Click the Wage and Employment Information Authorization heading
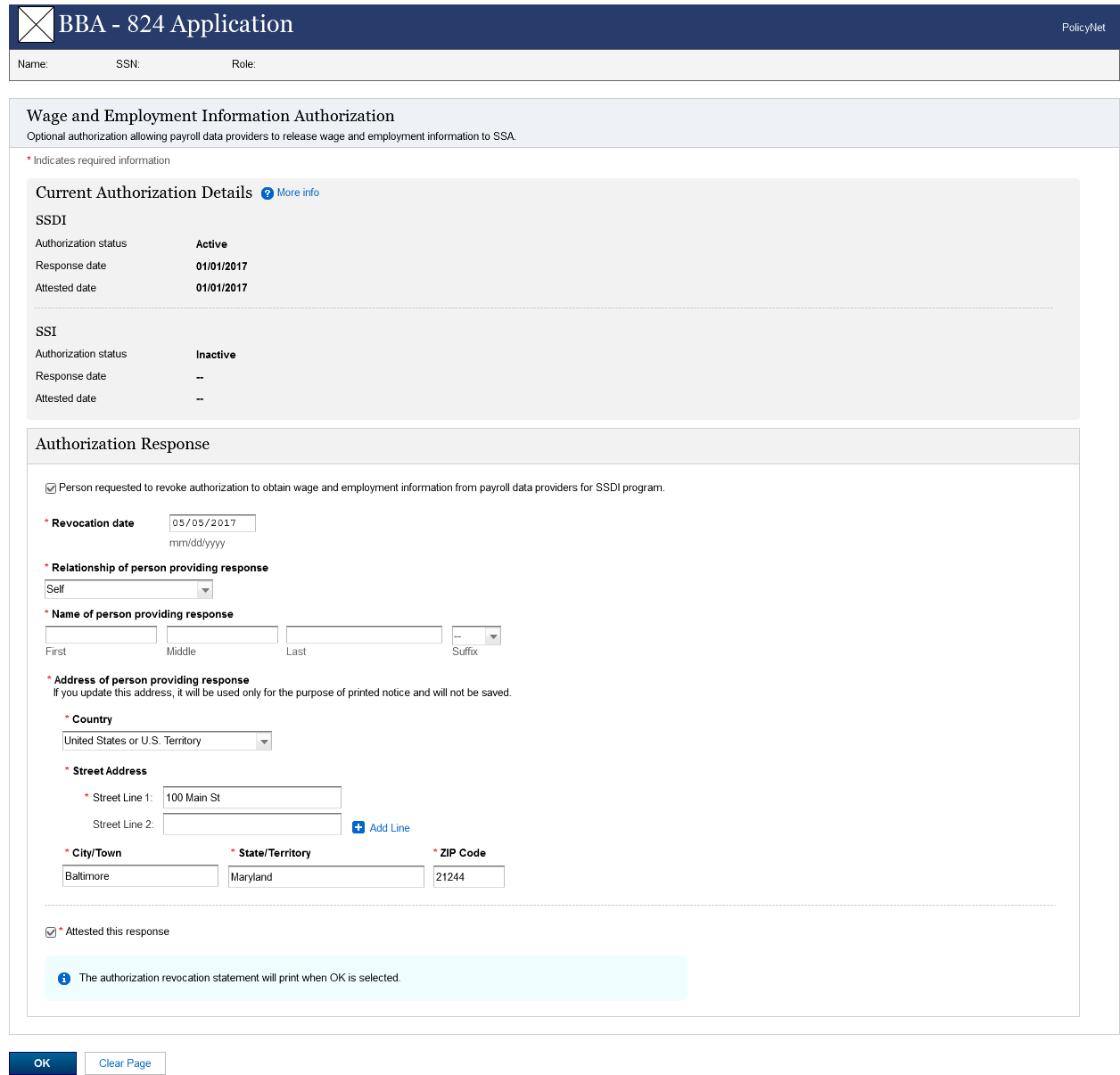1120x1075 pixels. click(x=210, y=116)
